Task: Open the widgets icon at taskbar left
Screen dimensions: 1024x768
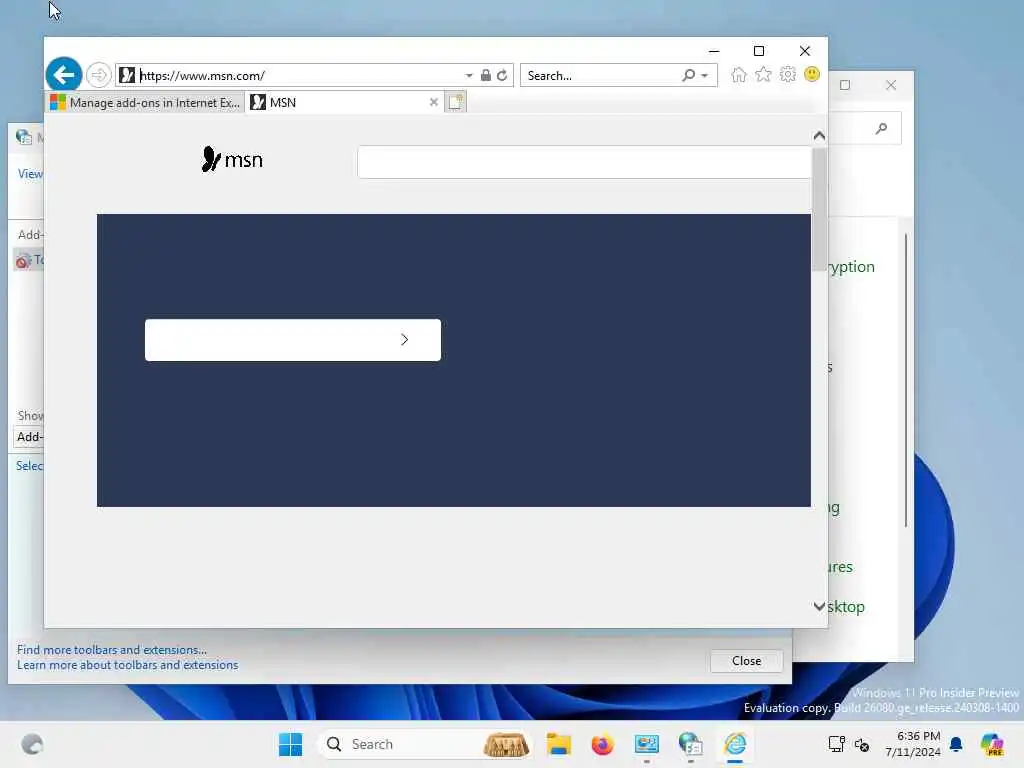Action: (32, 744)
